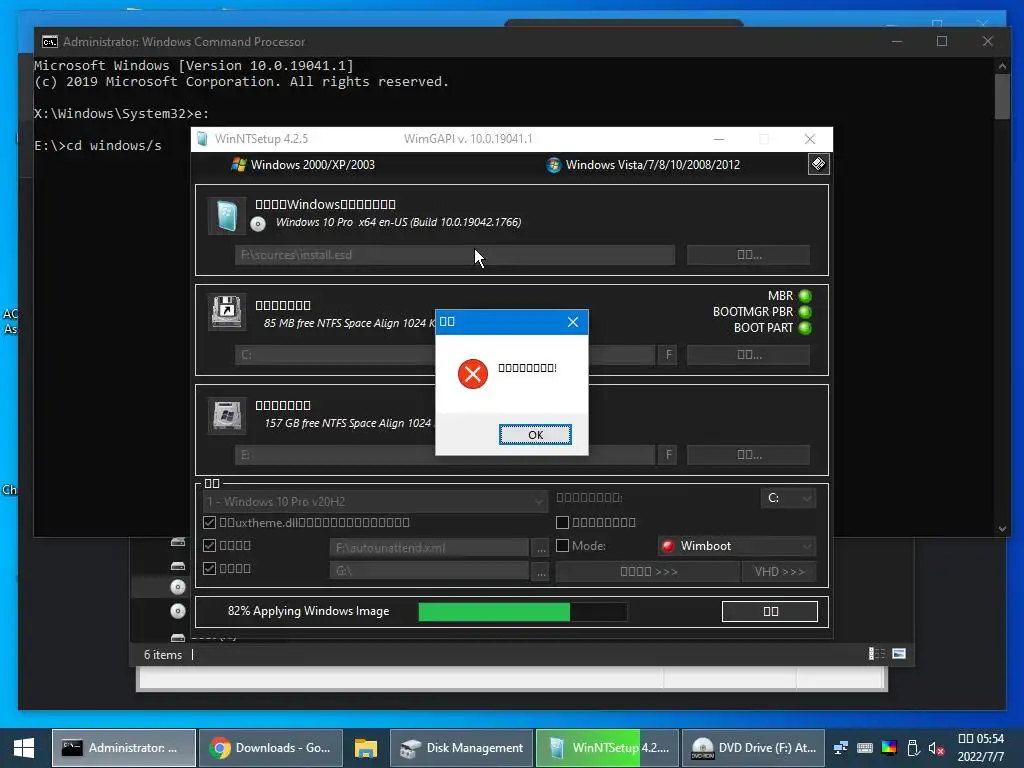Viewport: 1024px width, 768px height.
Task: Click the WinNTSetup top-right tools icon
Action: 818,164
